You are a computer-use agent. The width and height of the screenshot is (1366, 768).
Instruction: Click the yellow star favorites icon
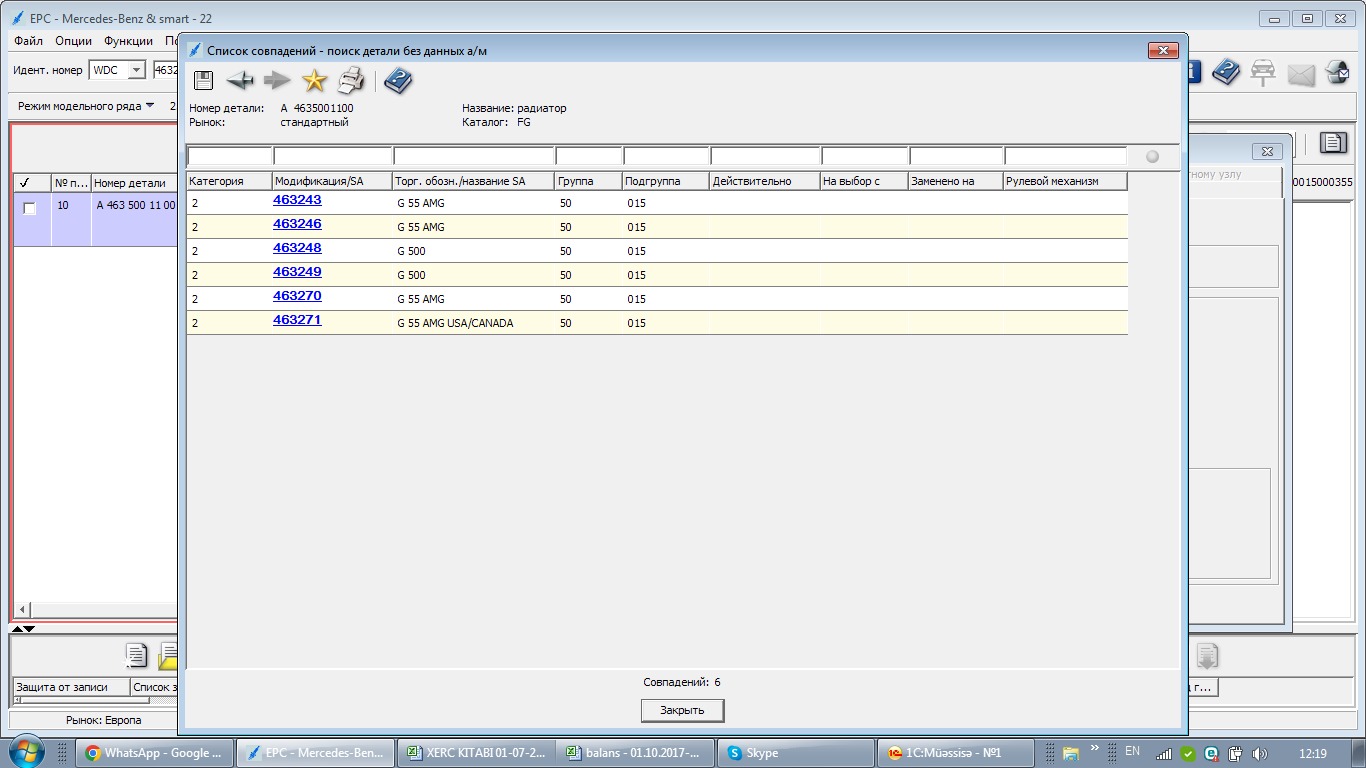315,81
